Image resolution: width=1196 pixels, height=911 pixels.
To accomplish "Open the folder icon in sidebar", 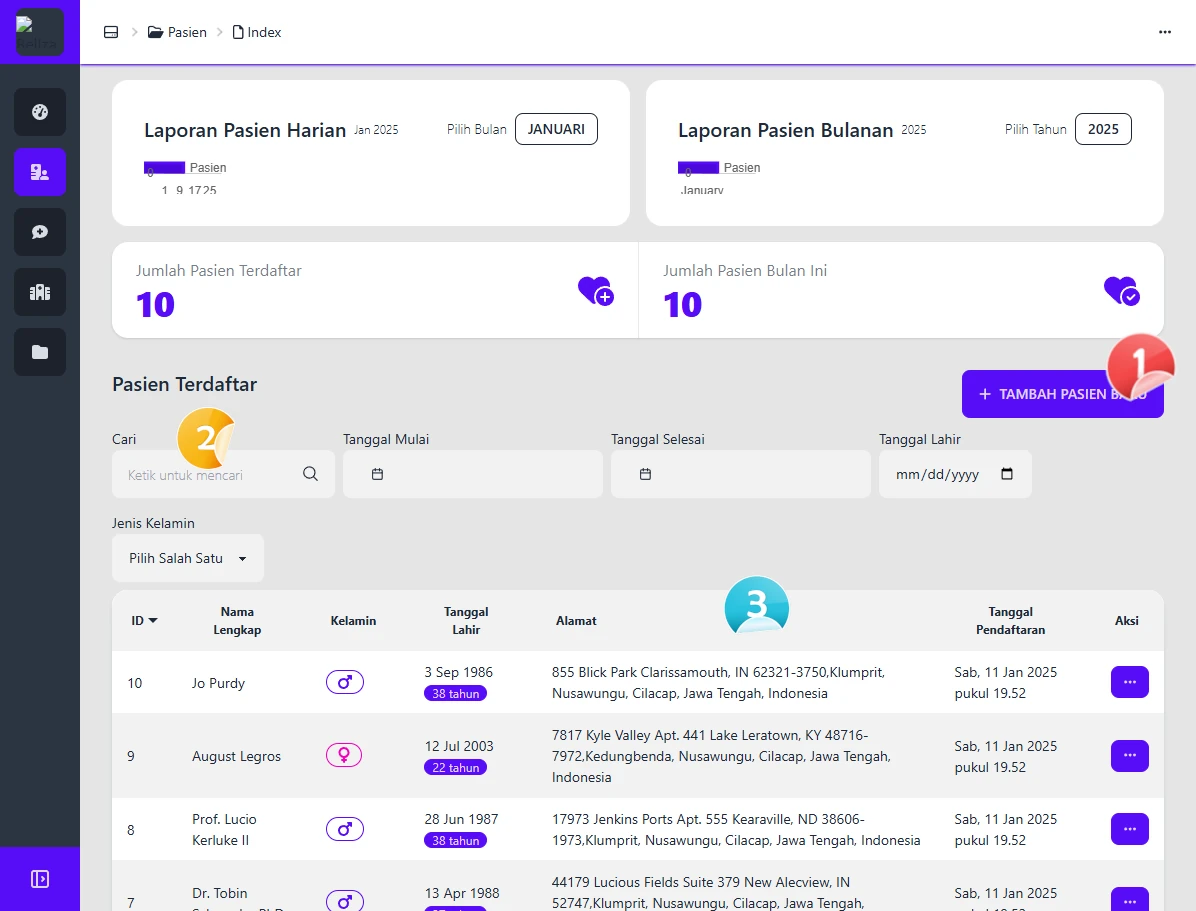I will click(x=40, y=352).
